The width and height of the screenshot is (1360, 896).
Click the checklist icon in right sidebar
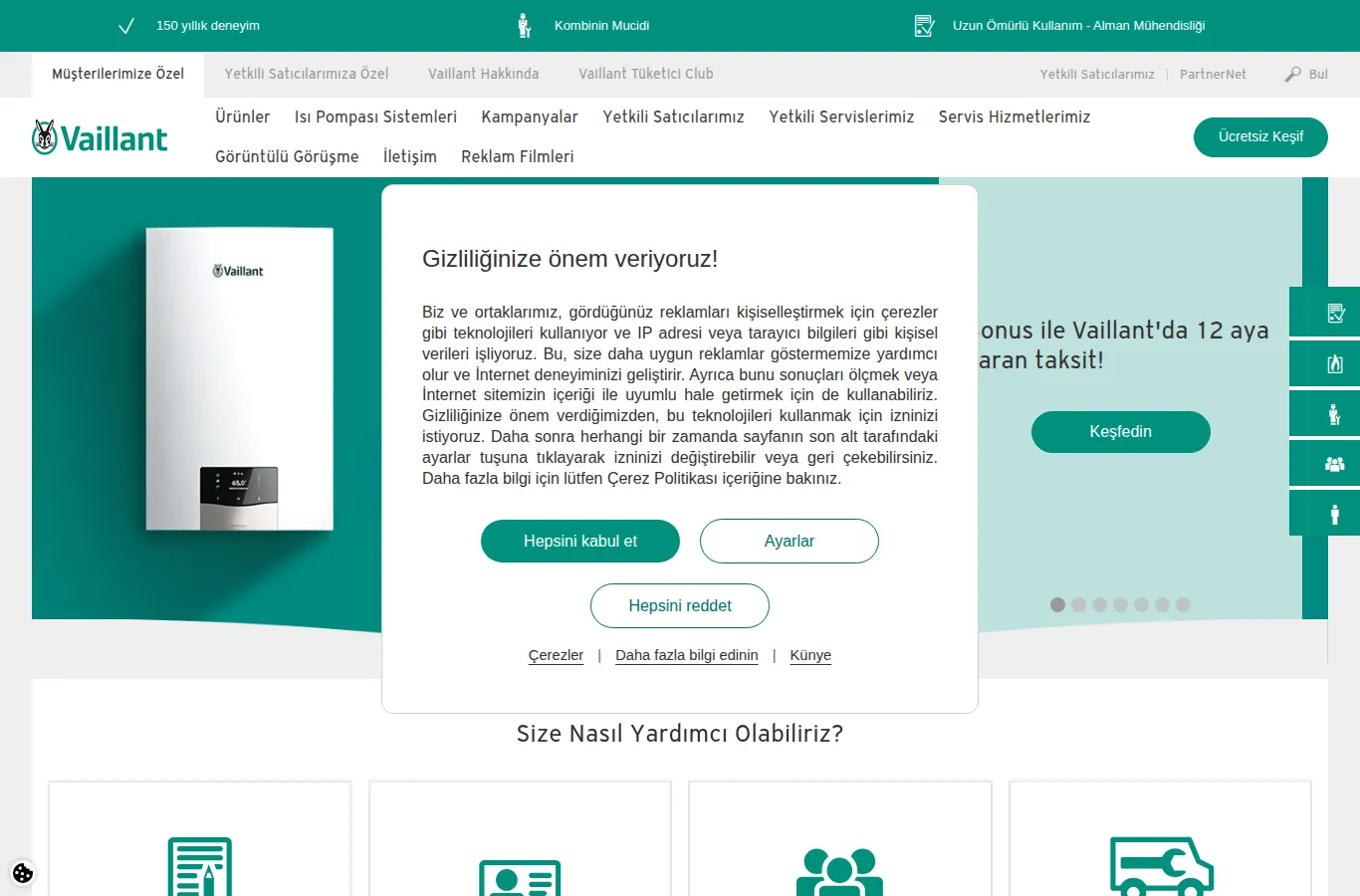(1335, 314)
